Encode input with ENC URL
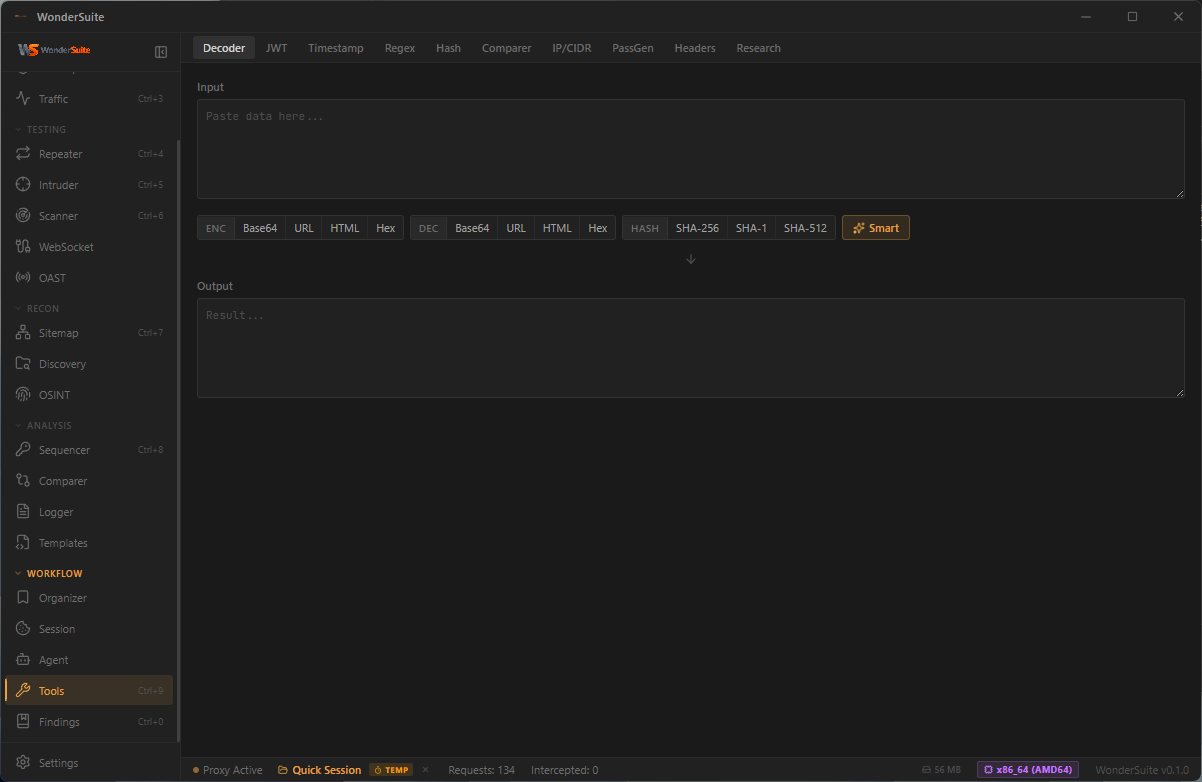1202x782 pixels. [x=304, y=228]
